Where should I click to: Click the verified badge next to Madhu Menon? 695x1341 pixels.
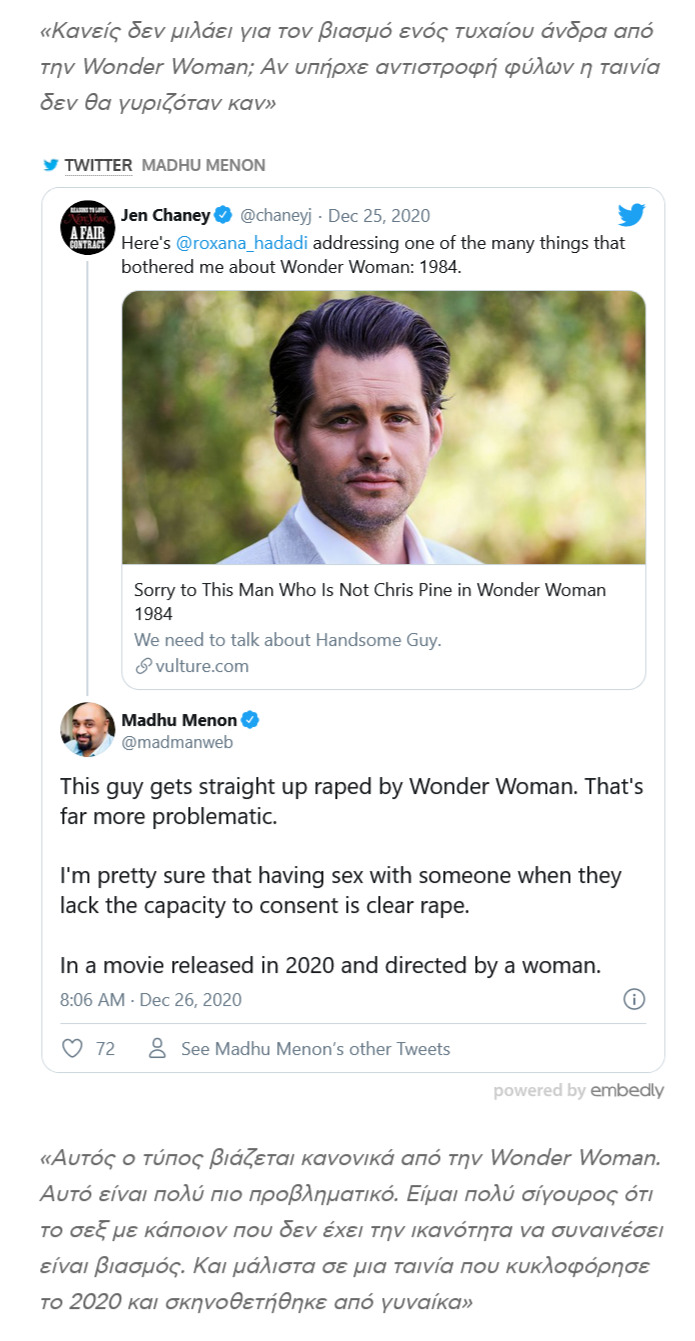point(251,720)
